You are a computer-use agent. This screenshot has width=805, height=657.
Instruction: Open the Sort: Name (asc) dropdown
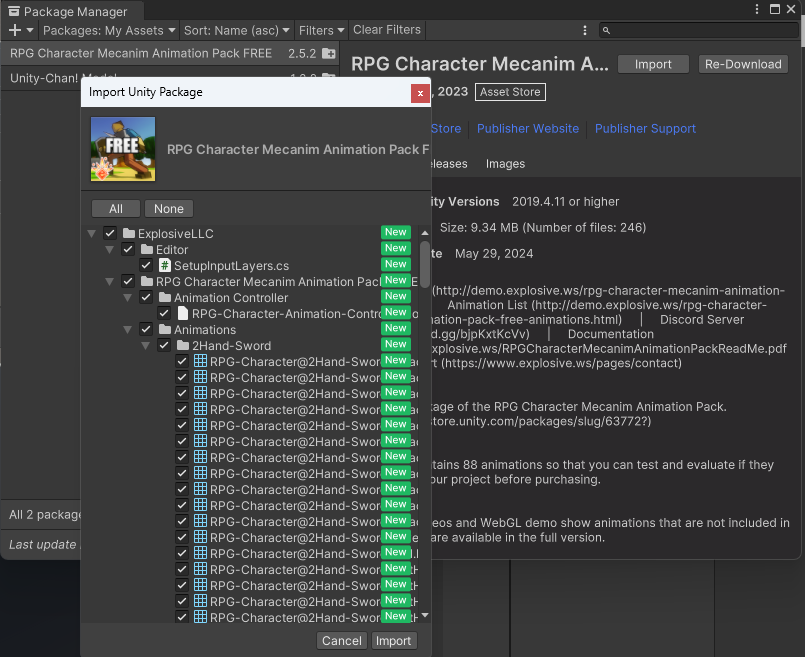[x=236, y=30]
